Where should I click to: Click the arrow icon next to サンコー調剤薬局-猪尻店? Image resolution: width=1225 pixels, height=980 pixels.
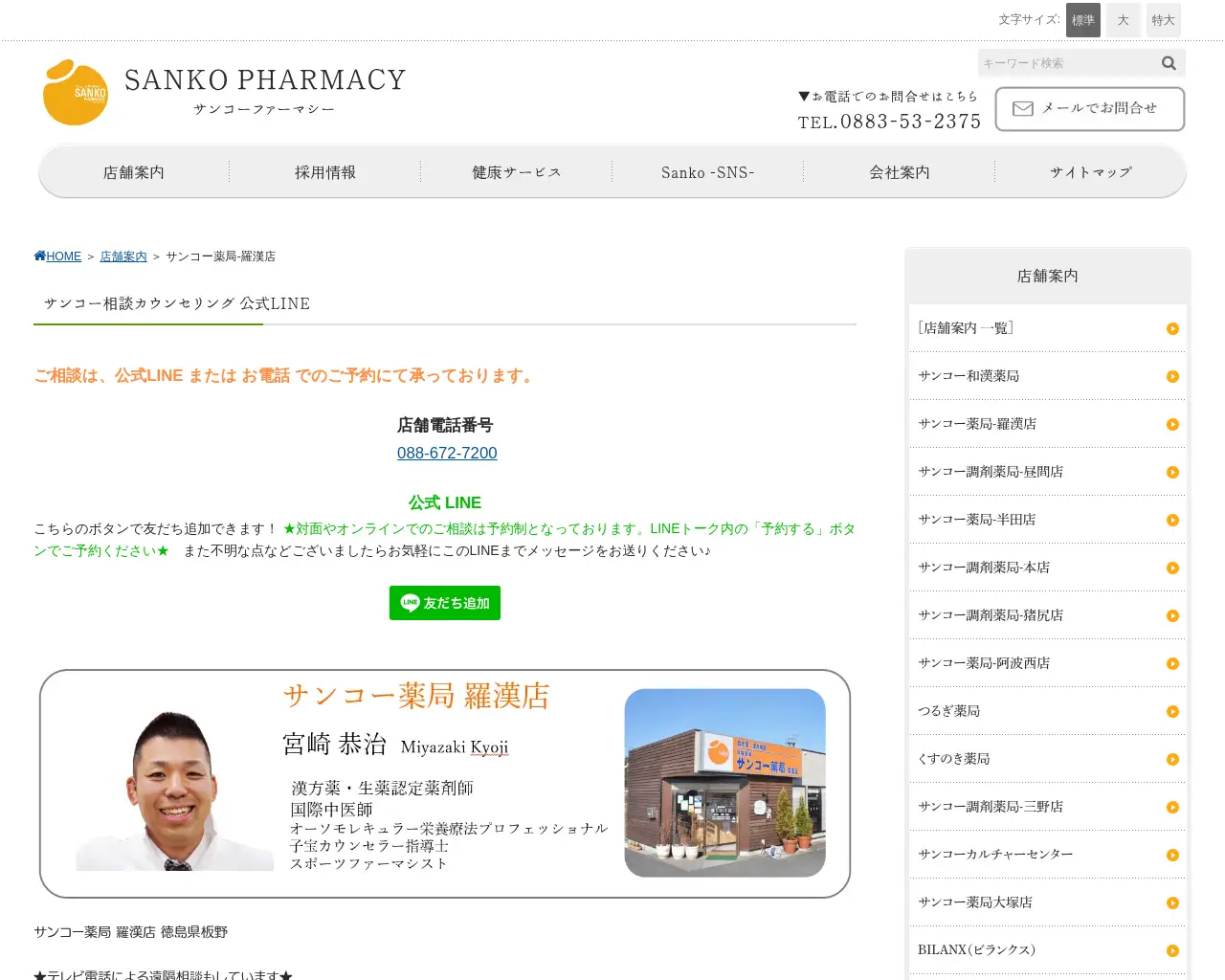(1172, 616)
